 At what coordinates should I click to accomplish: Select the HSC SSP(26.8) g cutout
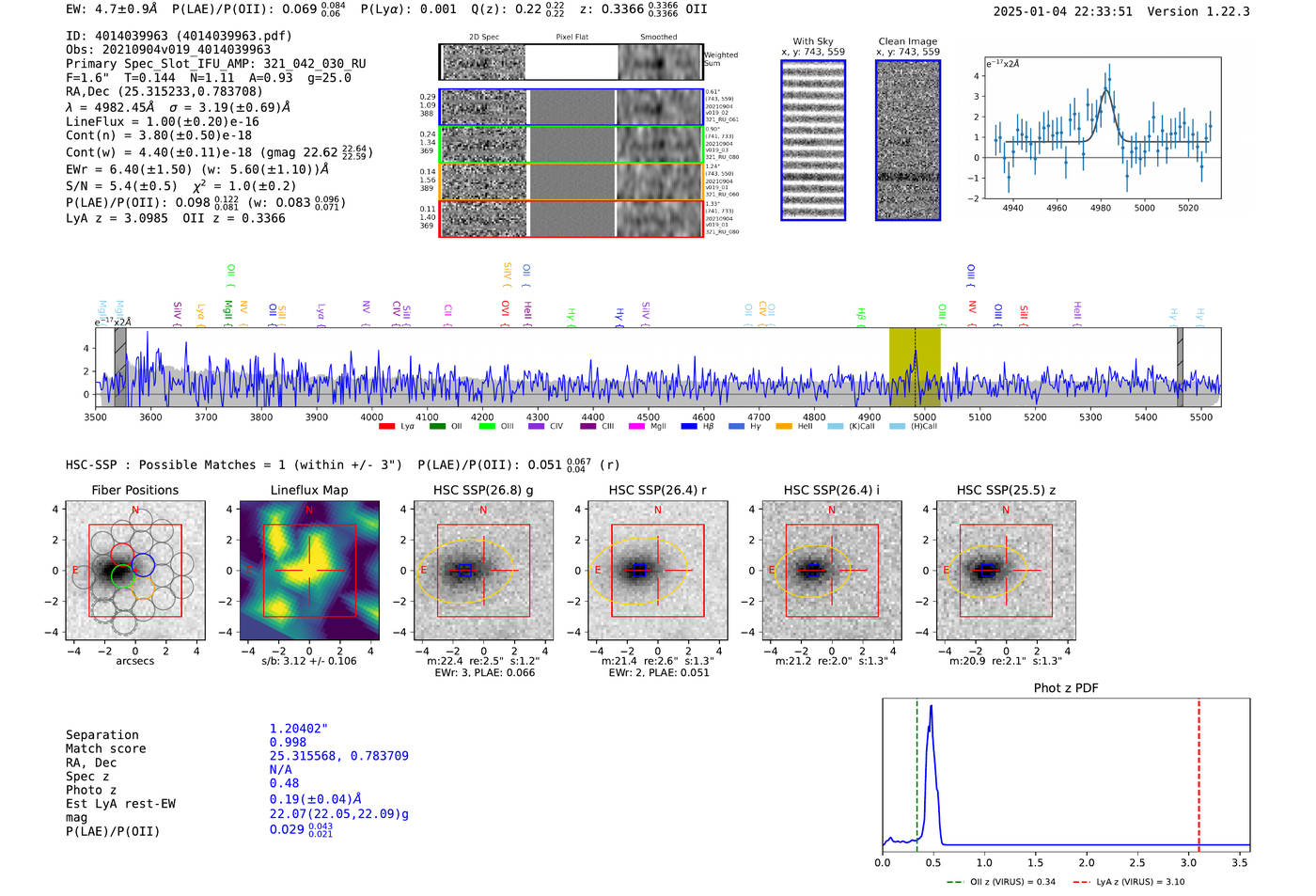point(483,571)
